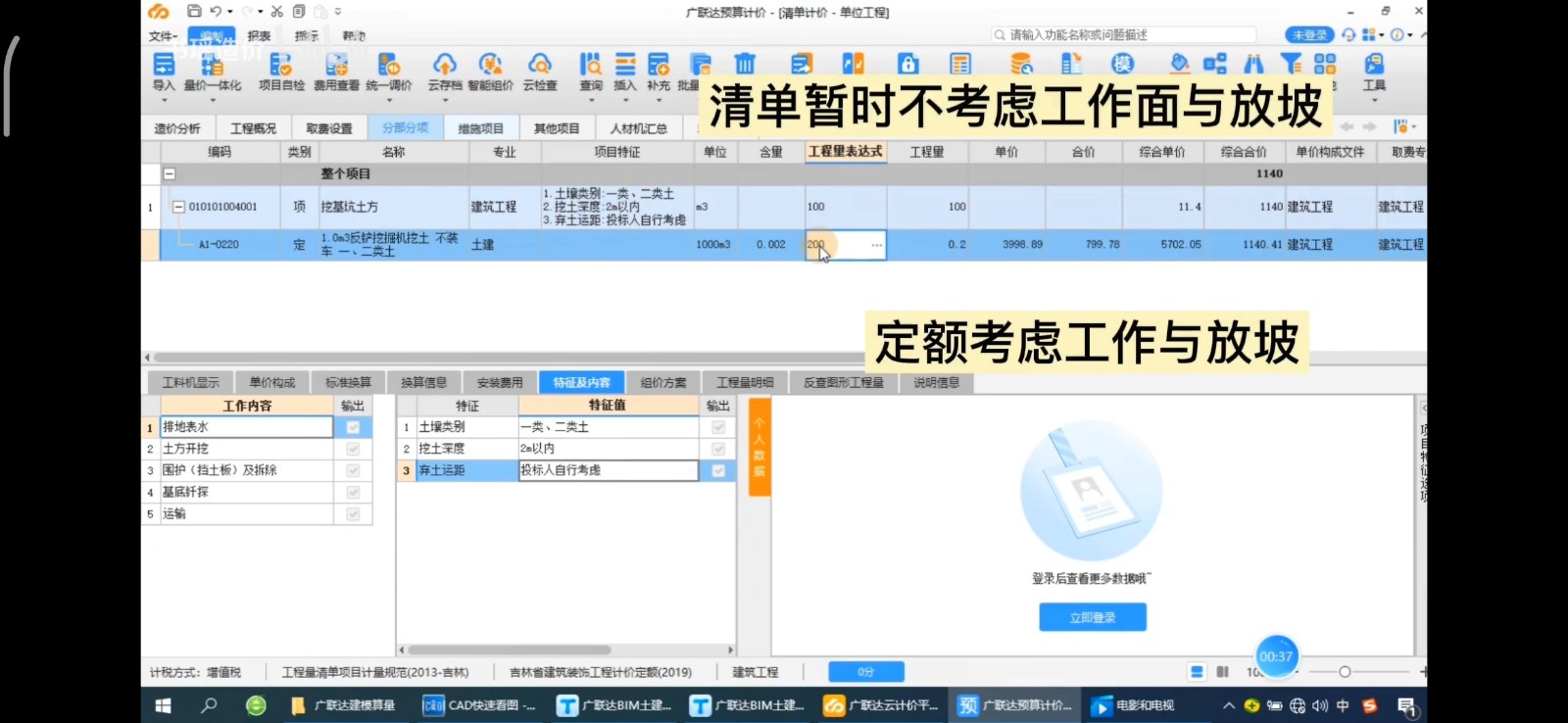The height and width of the screenshot is (723, 1568).
Task: Click the 补充 supplement icon
Action: point(658,65)
